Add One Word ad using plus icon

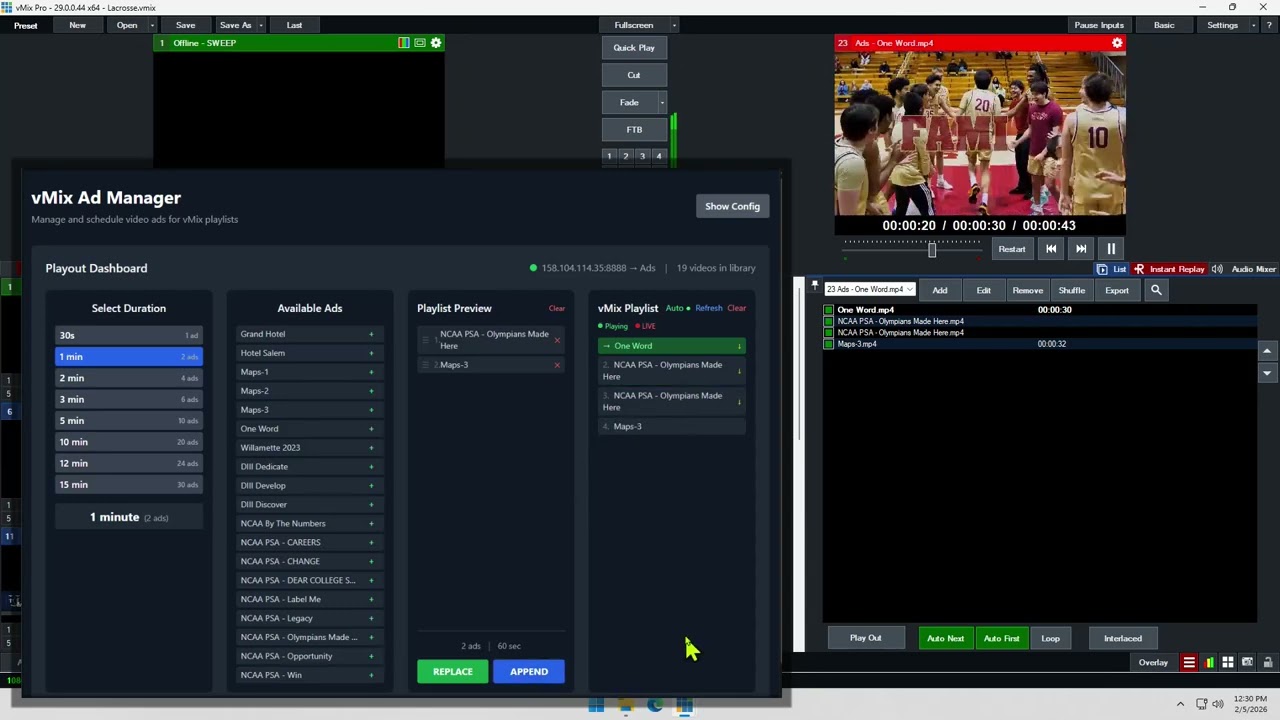371,429
